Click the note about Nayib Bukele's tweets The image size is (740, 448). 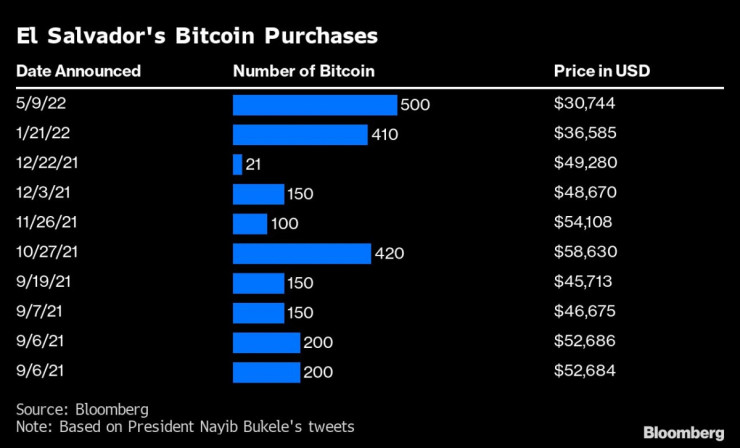click(185, 428)
